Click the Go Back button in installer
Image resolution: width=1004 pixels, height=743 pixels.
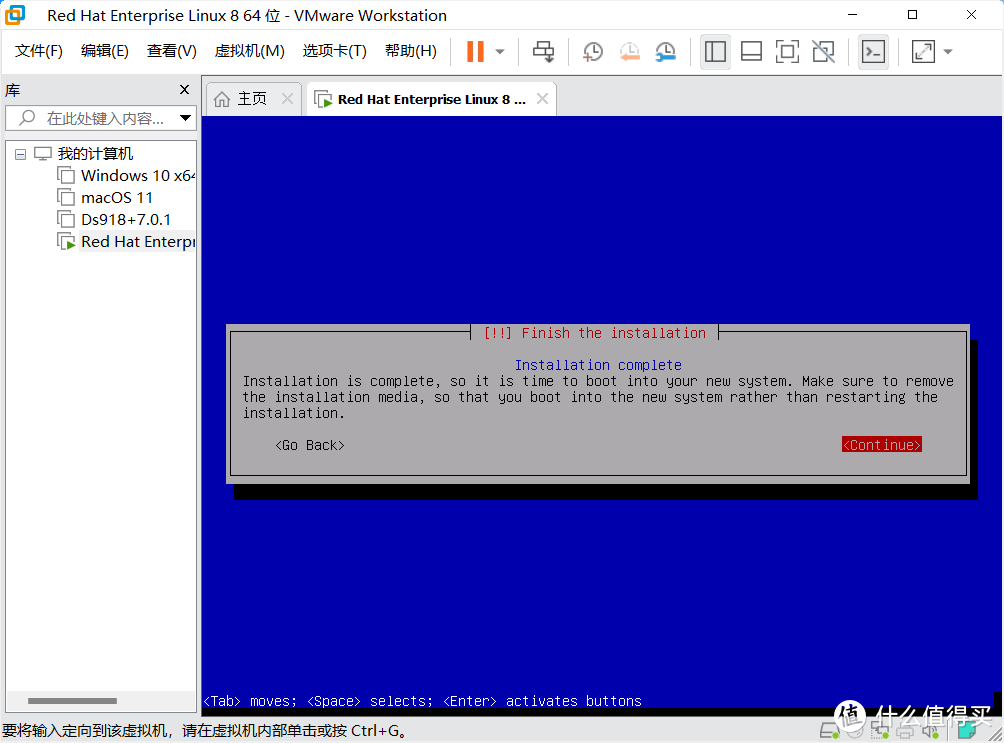pos(310,445)
